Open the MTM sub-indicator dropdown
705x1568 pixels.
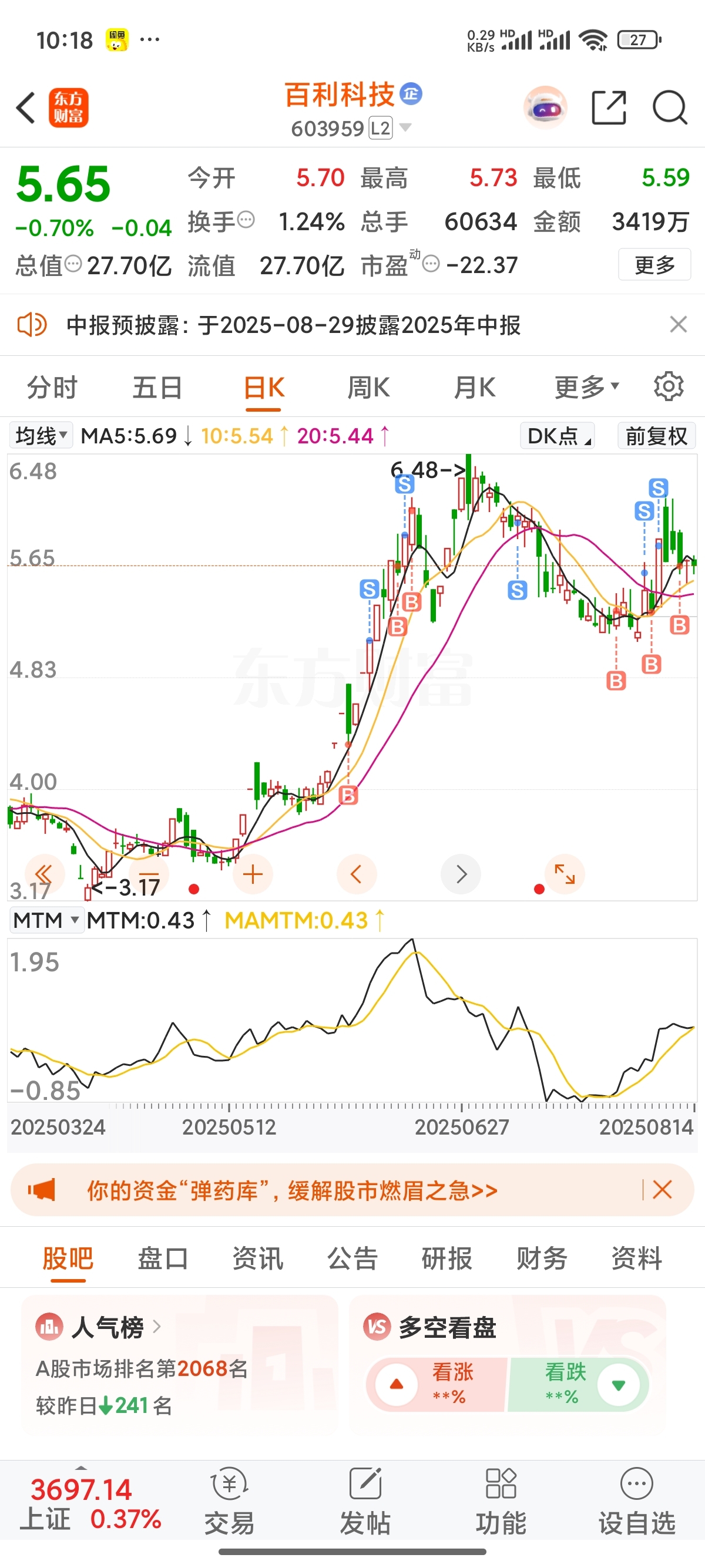pos(46,920)
